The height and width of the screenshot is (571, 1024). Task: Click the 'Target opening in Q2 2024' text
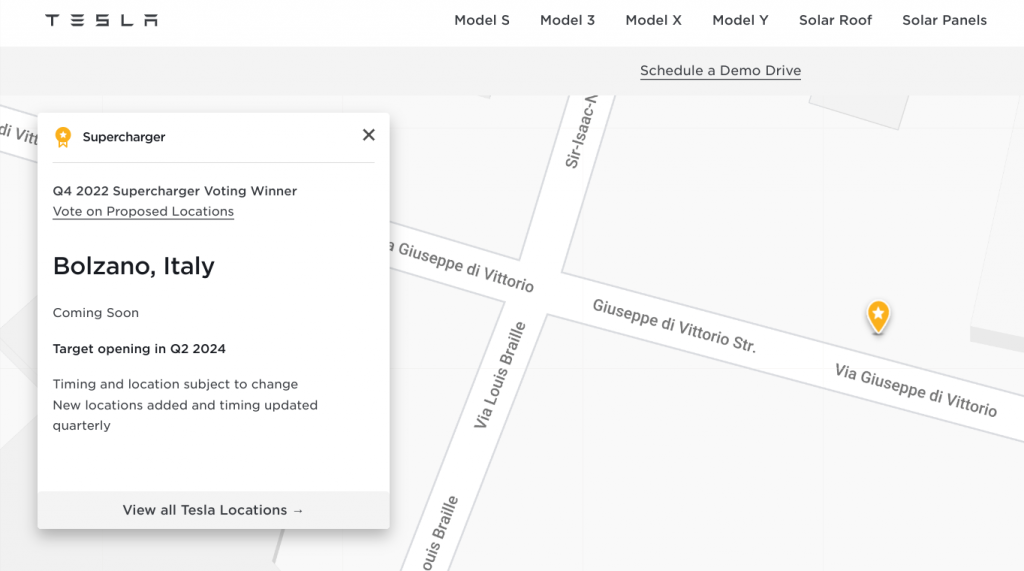click(139, 349)
